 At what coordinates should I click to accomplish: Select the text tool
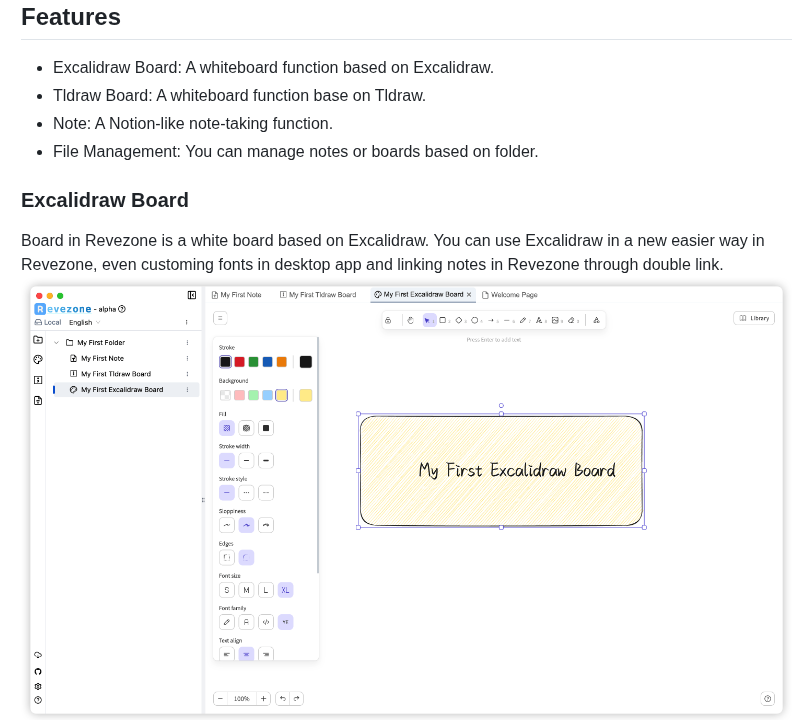click(539, 320)
